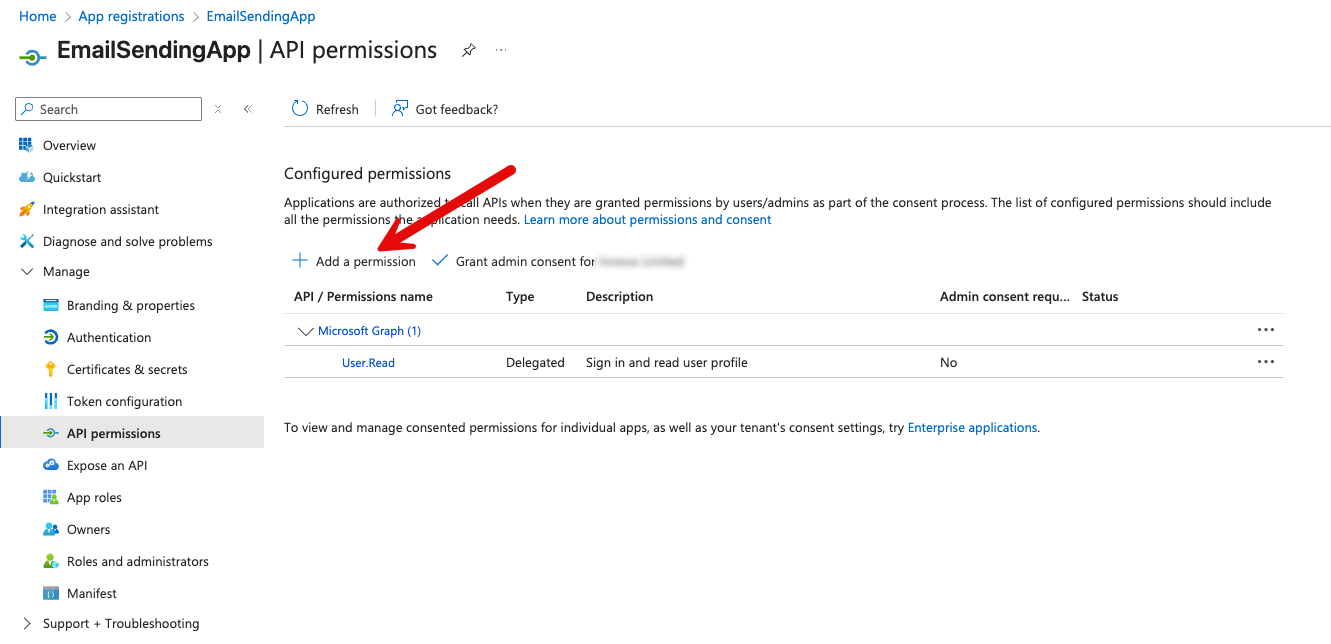Open App roles
The image size is (1331, 644).
pos(94,497)
